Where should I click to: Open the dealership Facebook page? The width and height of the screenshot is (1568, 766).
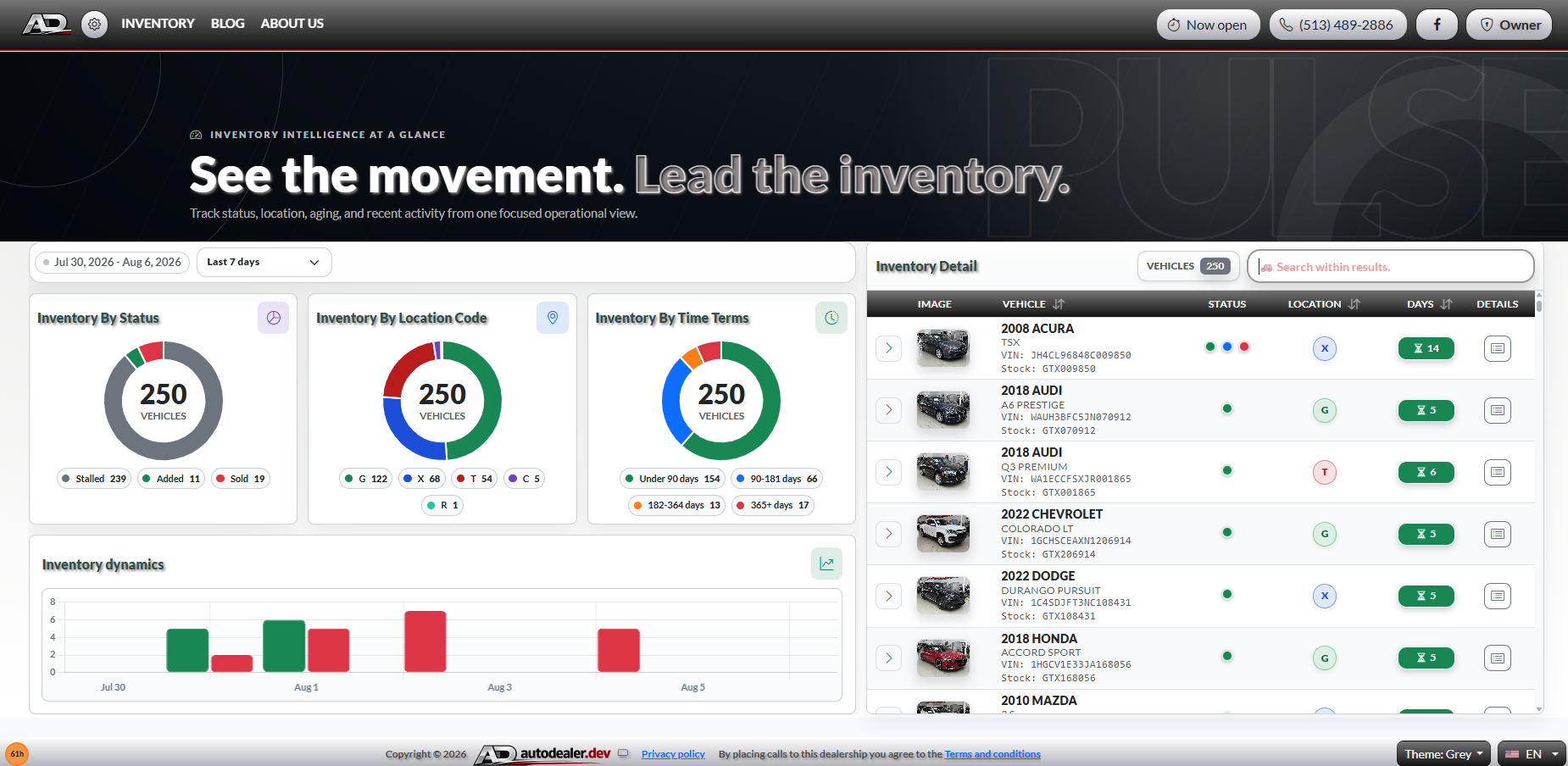tap(1437, 25)
